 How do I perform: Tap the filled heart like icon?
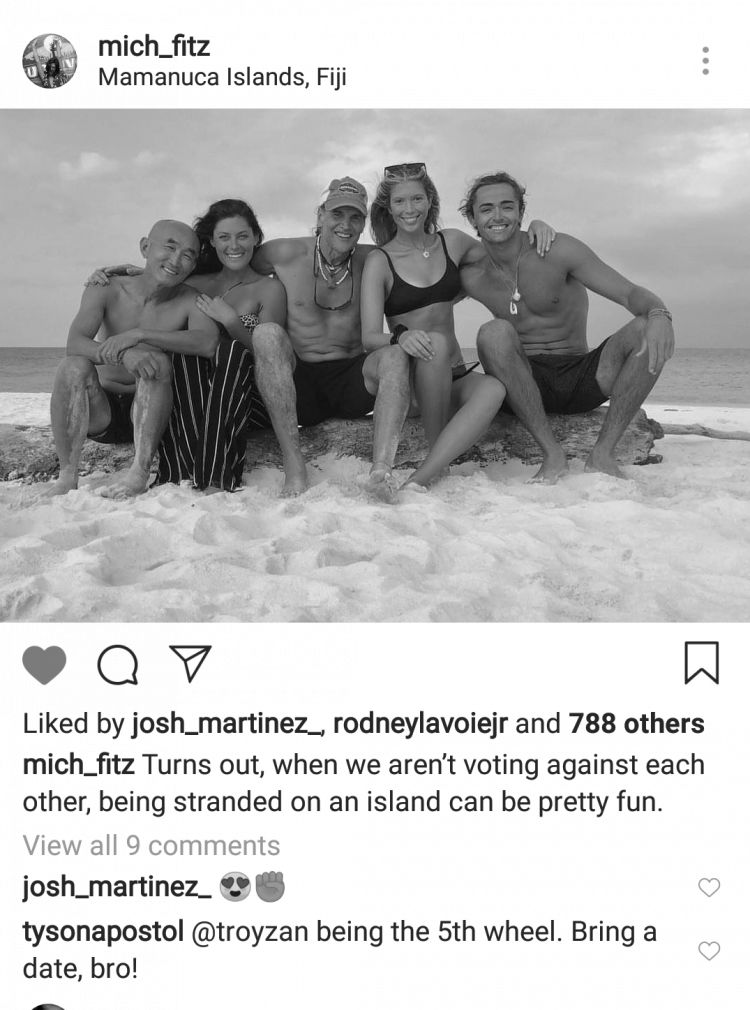(x=44, y=664)
